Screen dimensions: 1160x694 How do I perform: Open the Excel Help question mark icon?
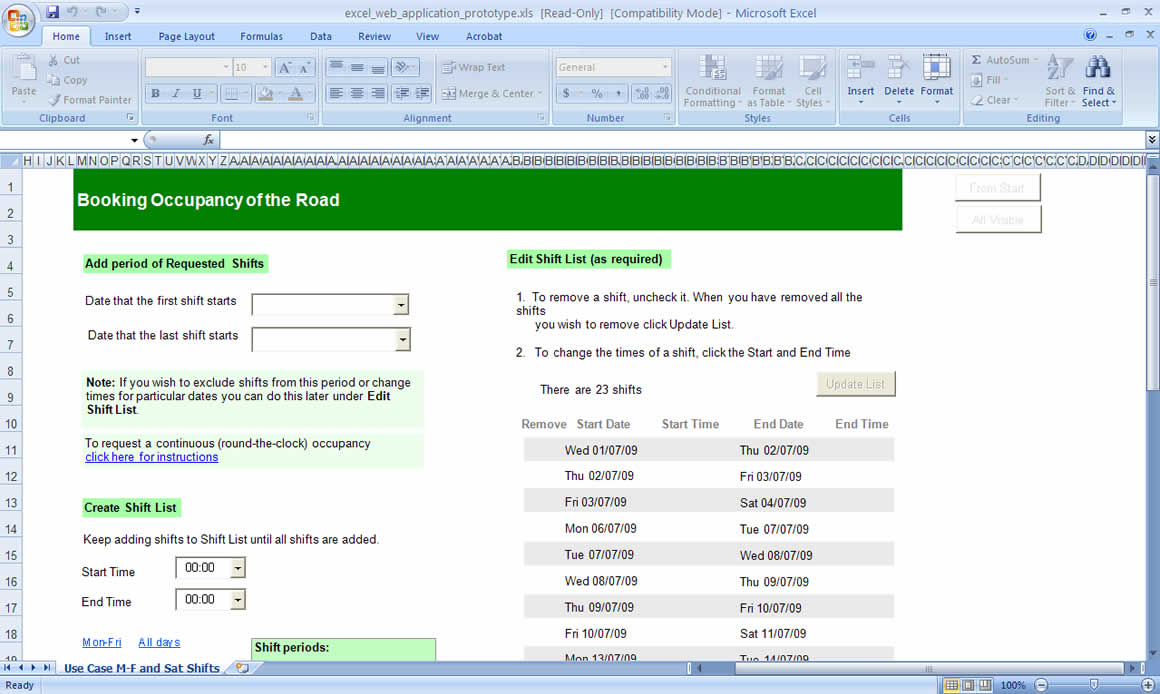coord(1090,35)
